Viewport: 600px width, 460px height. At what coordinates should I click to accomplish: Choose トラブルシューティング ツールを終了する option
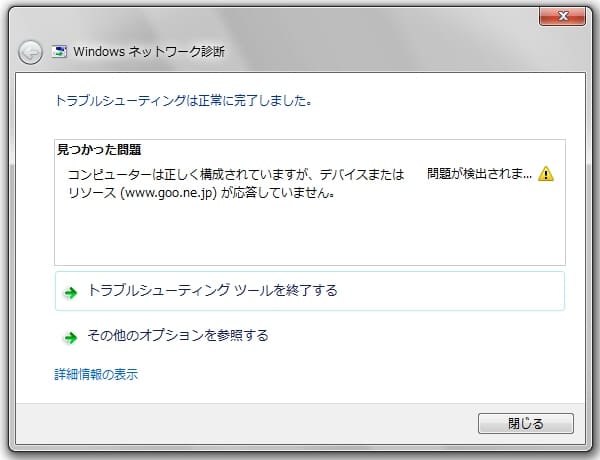click(212, 291)
